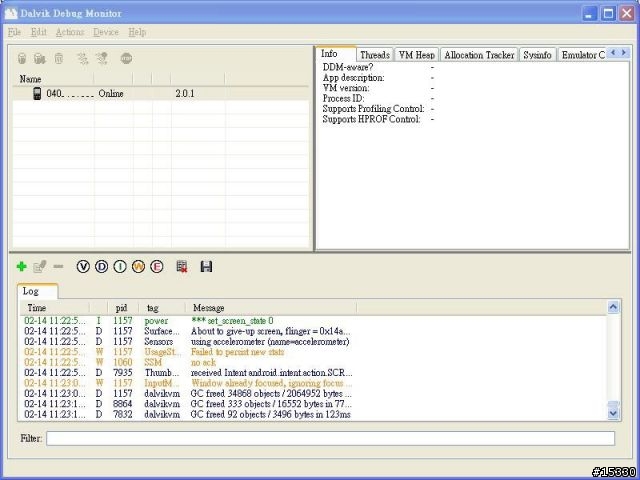
Task: Click into the Filter text field
Action: pos(330,438)
